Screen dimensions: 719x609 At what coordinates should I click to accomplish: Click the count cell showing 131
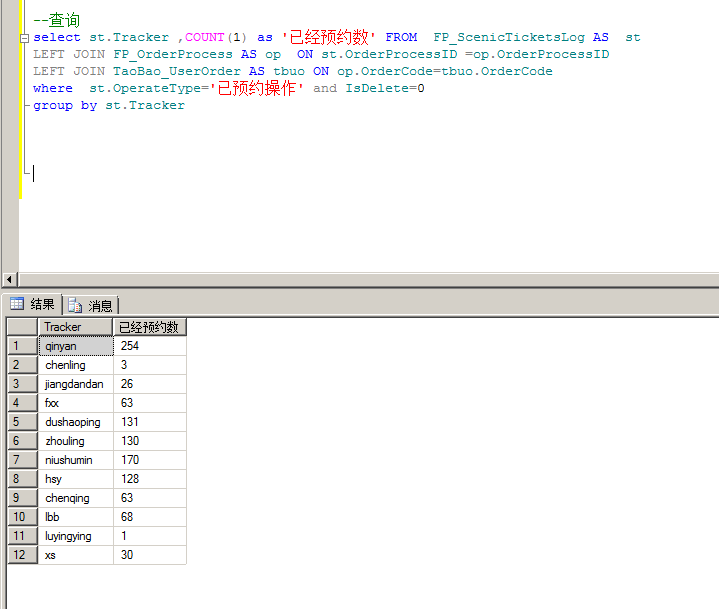click(150, 422)
